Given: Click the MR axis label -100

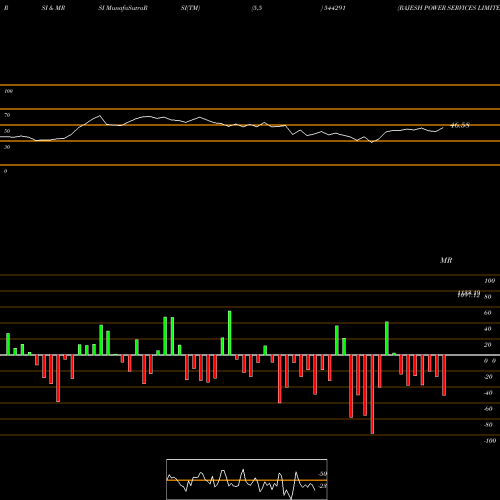Looking at the screenshot, I should click(x=490, y=441).
